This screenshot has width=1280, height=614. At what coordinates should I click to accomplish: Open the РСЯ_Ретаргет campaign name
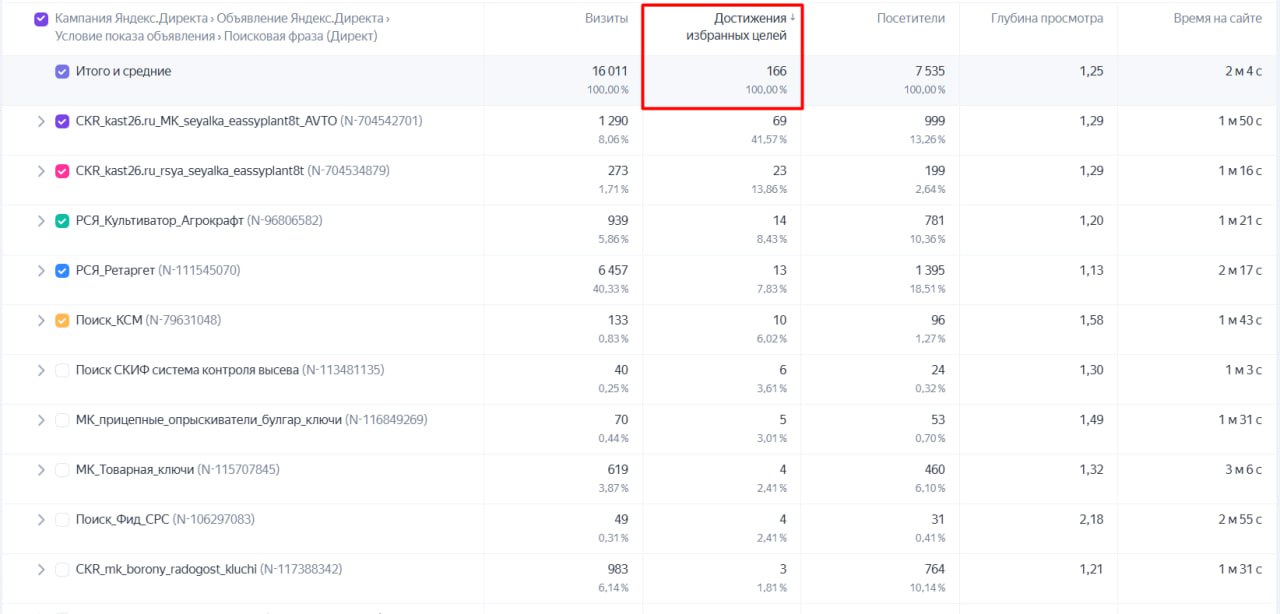[115, 271]
